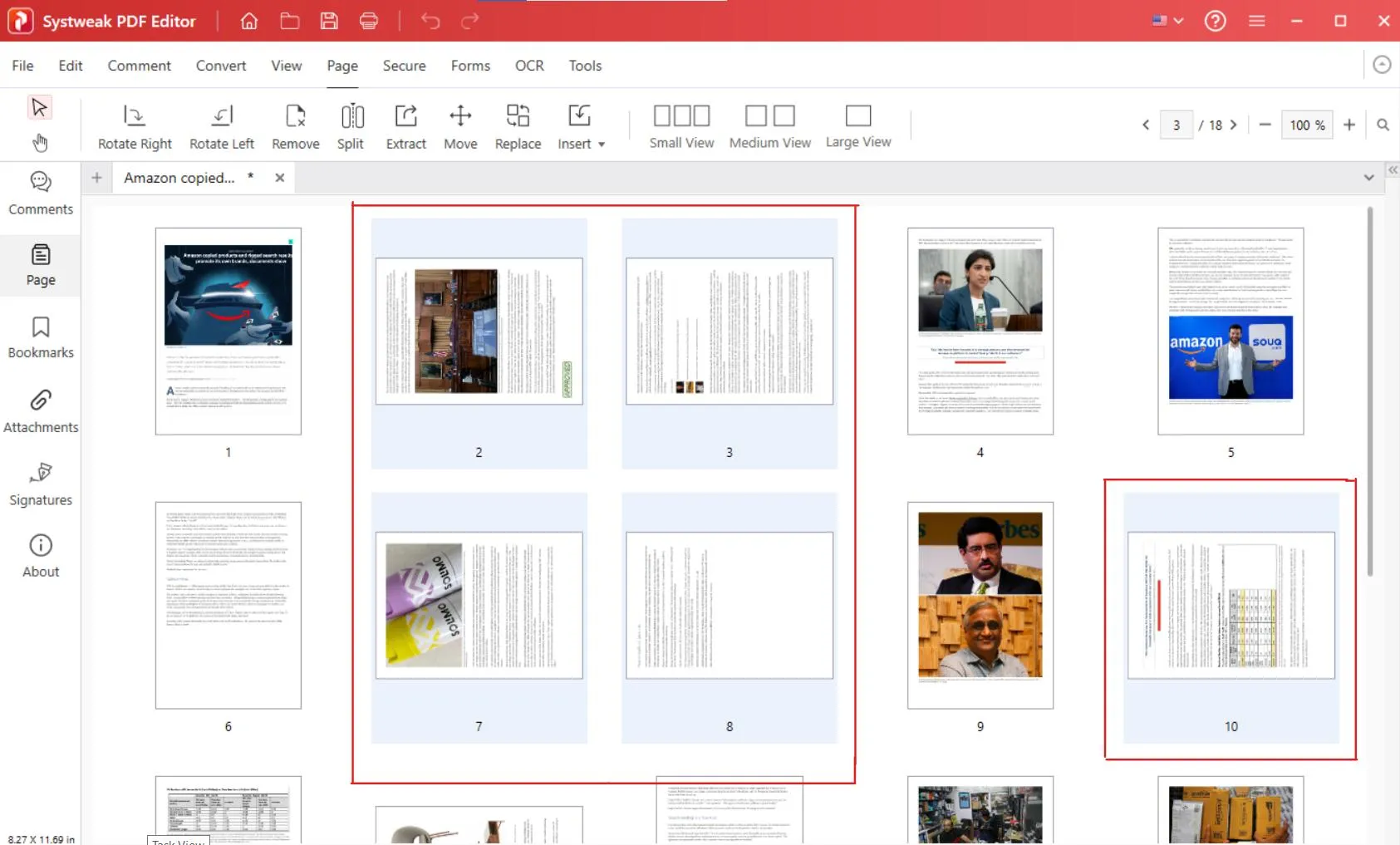Viewport: 1400px width, 845px height.
Task: Expand the Insert dropdown arrow
Action: [x=602, y=145]
